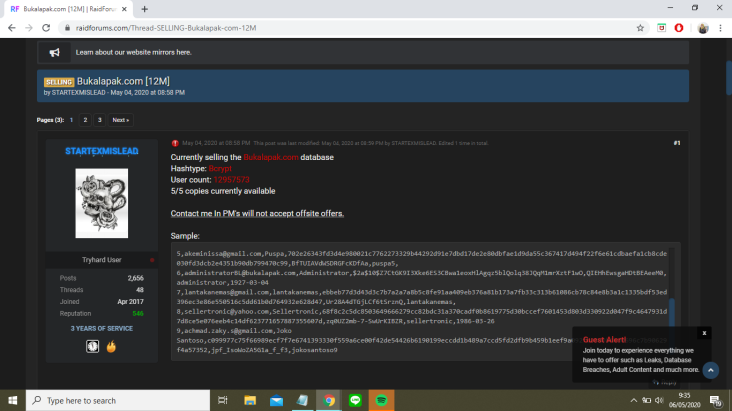Click the scroll-to-top arrow button
The width and height of the screenshot is (732, 411).
[711, 370]
